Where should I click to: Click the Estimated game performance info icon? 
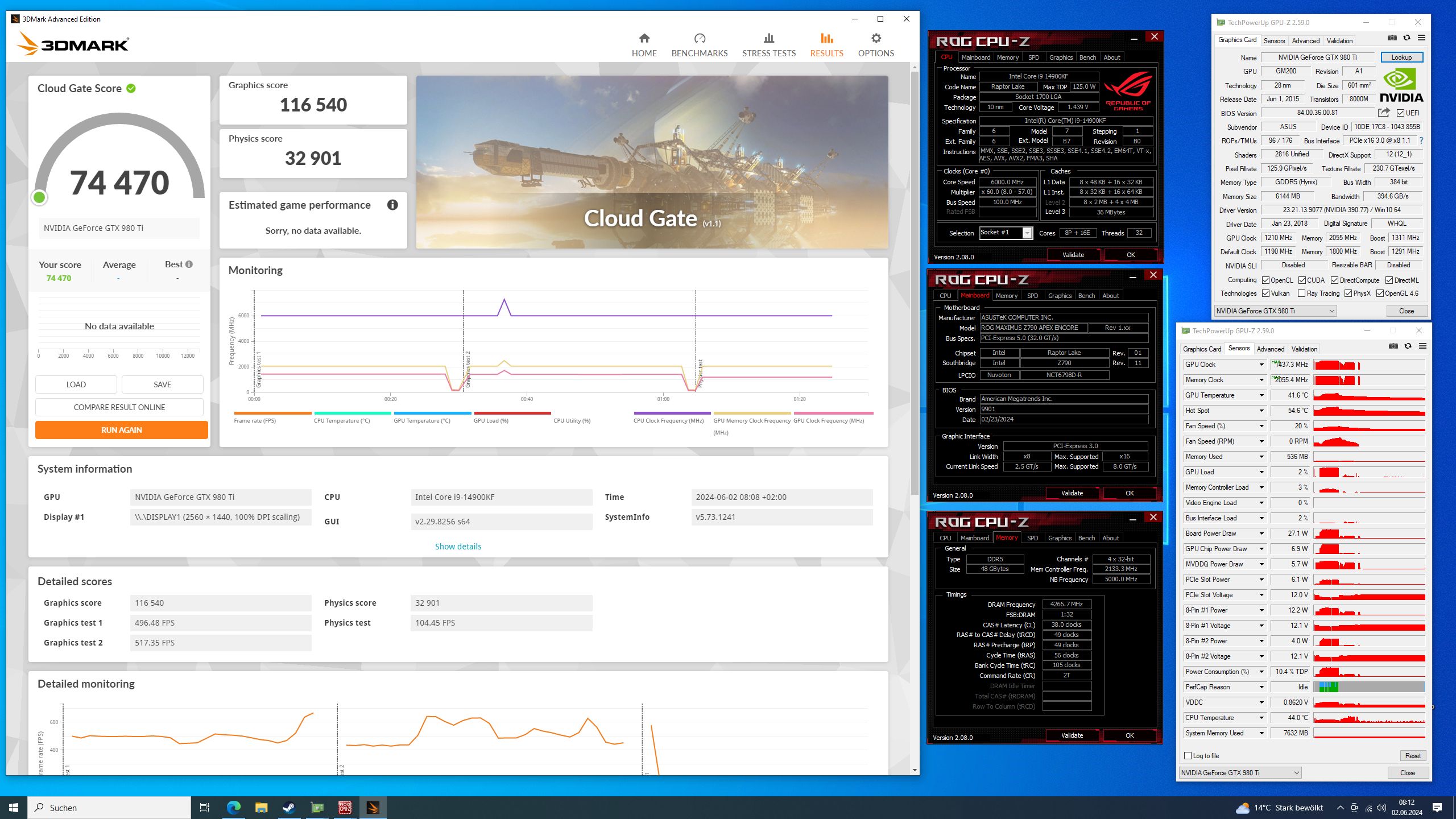(x=392, y=205)
